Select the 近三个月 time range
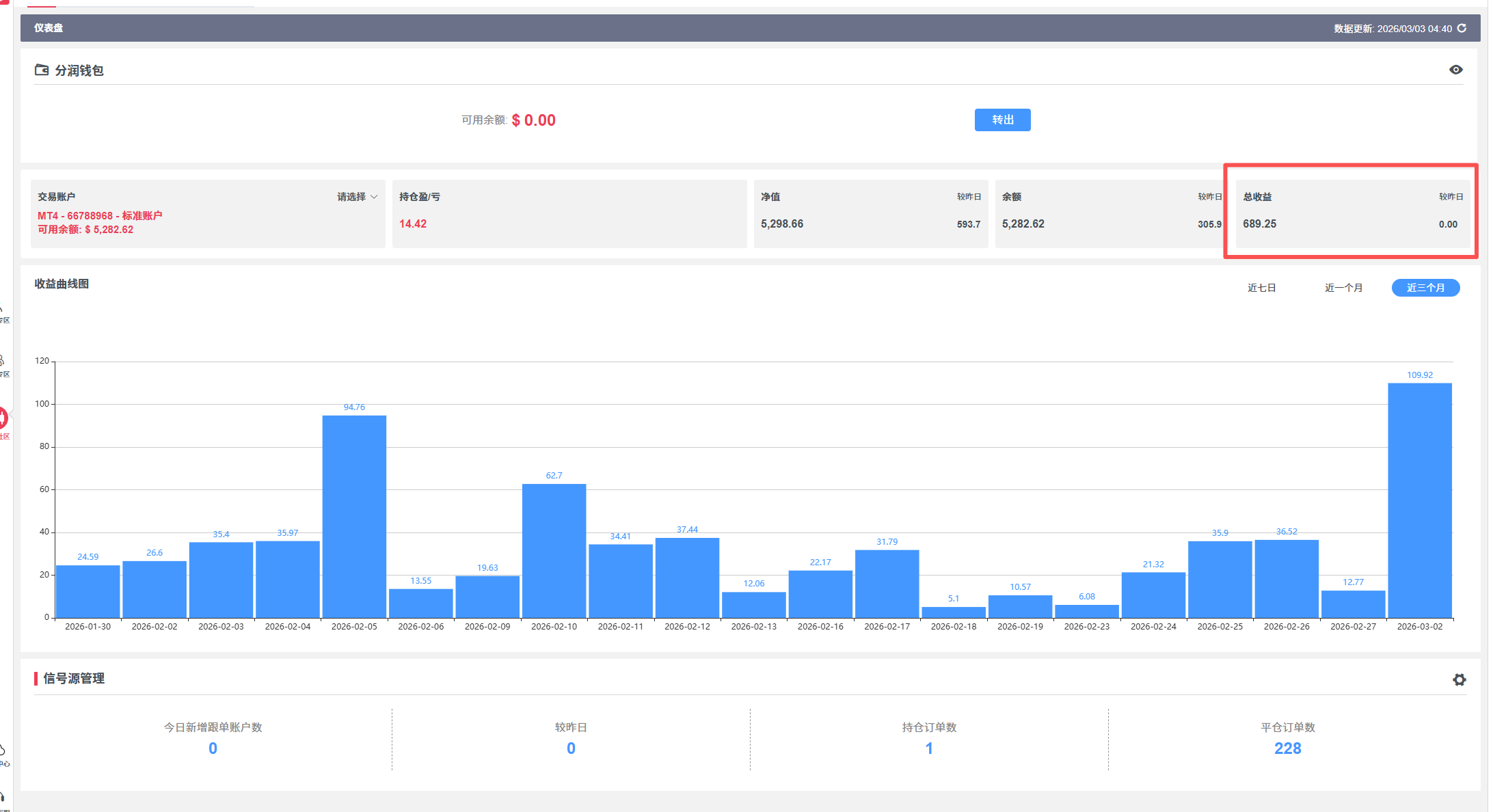 point(1425,288)
